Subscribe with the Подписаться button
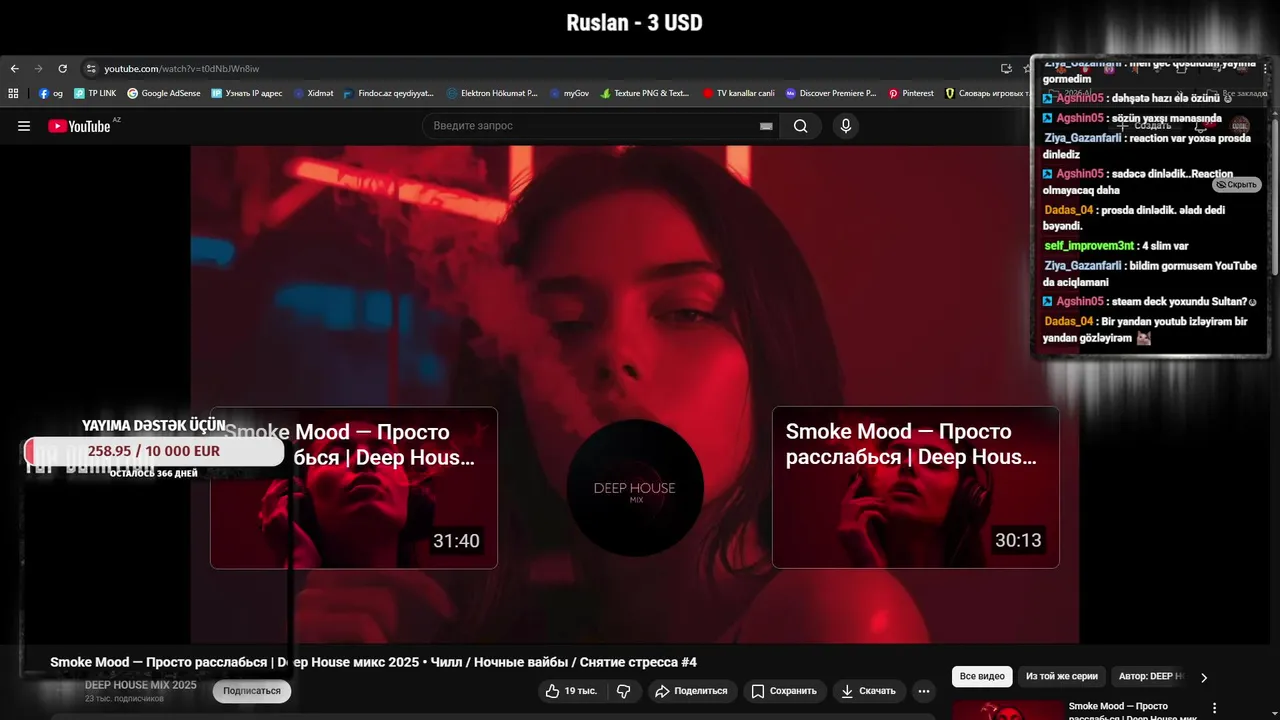Image resolution: width=1280 pixels, height=720 pixels. click(252, 691)
